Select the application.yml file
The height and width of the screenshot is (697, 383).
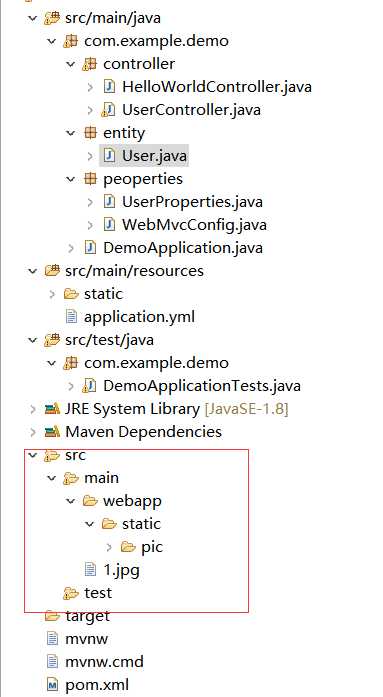tap(139, 317)
